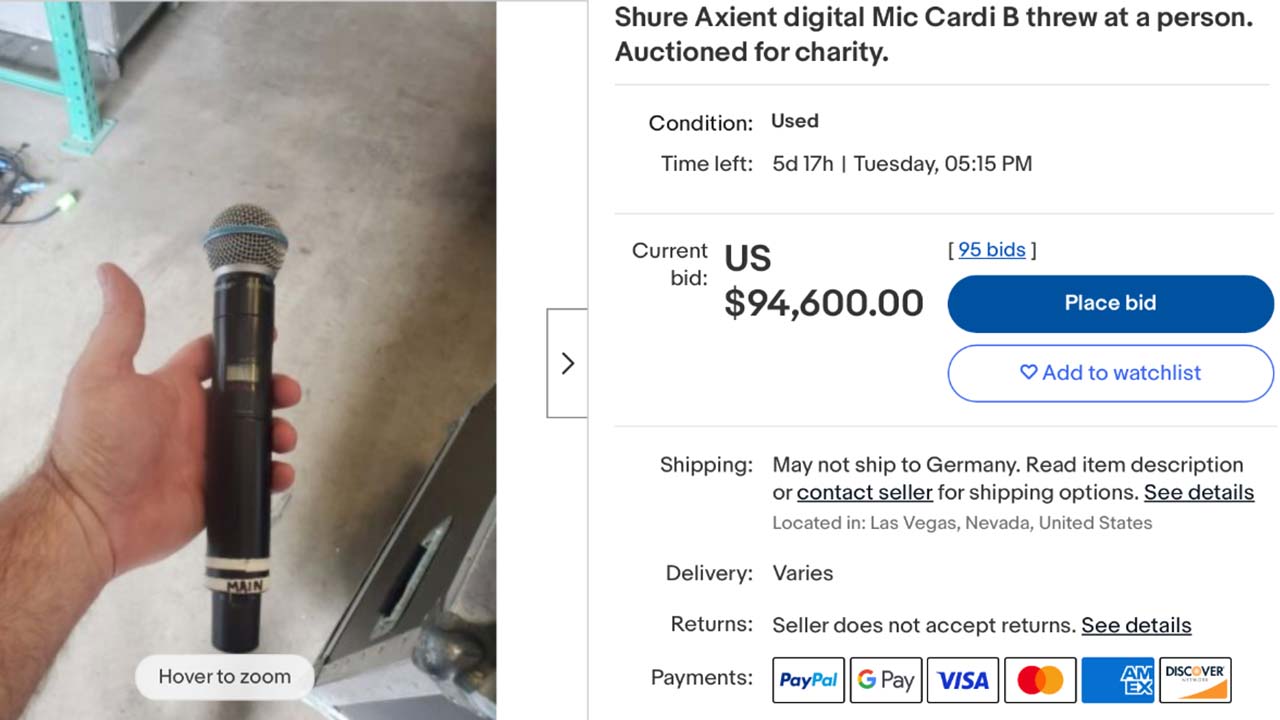Click the Hover to zoom label

[x=224, y=677]
